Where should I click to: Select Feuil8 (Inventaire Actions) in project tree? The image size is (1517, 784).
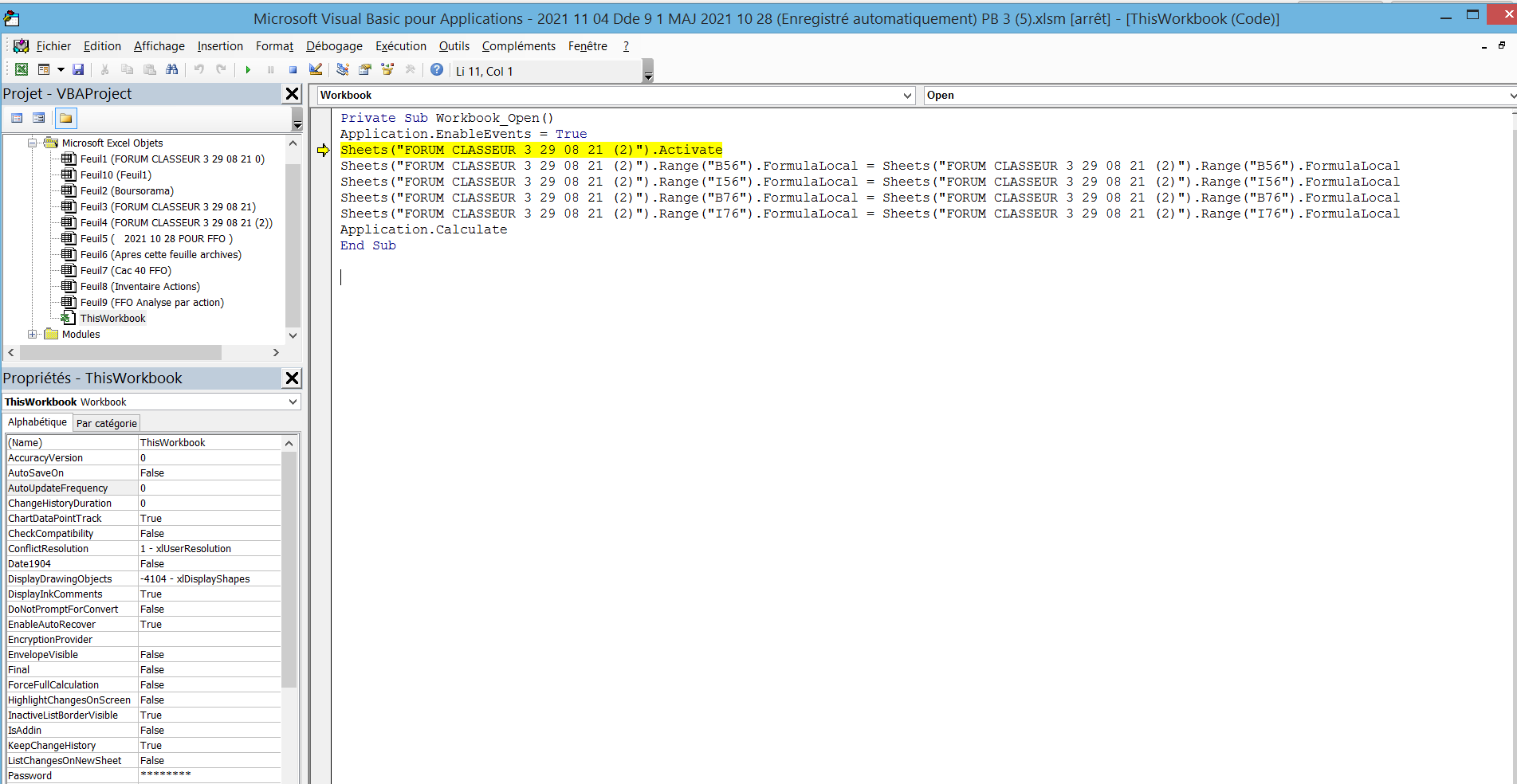[x=140, y=287]
